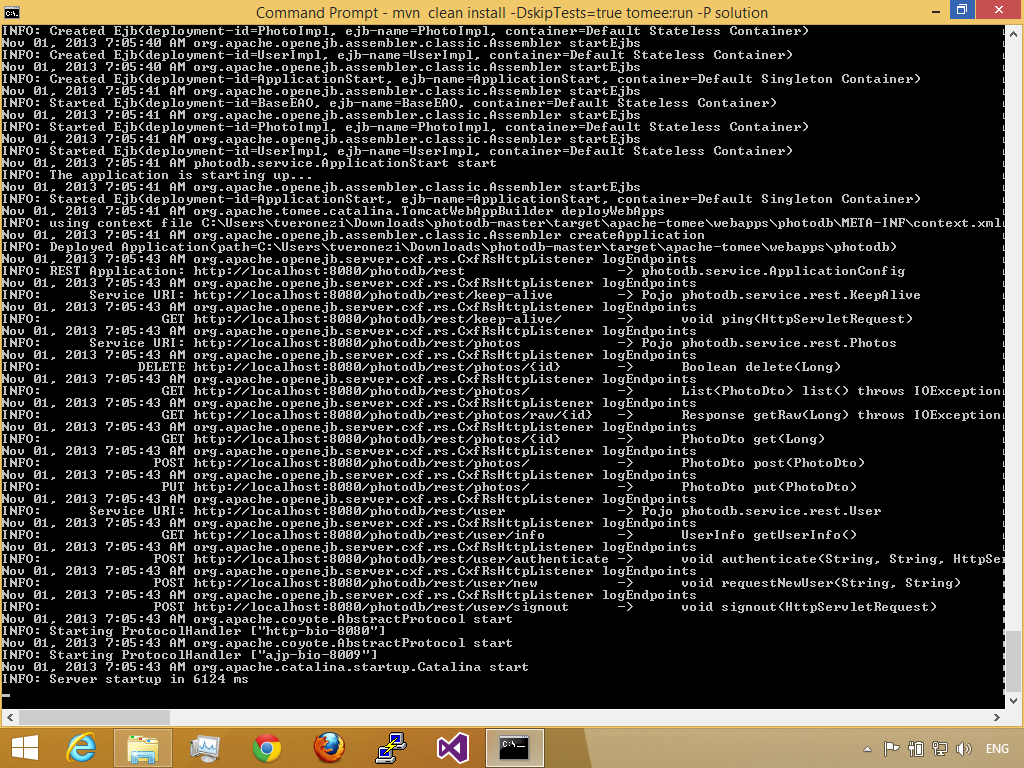
Task: Open the Command Prompt system menu icon
Action: (12, 12)
